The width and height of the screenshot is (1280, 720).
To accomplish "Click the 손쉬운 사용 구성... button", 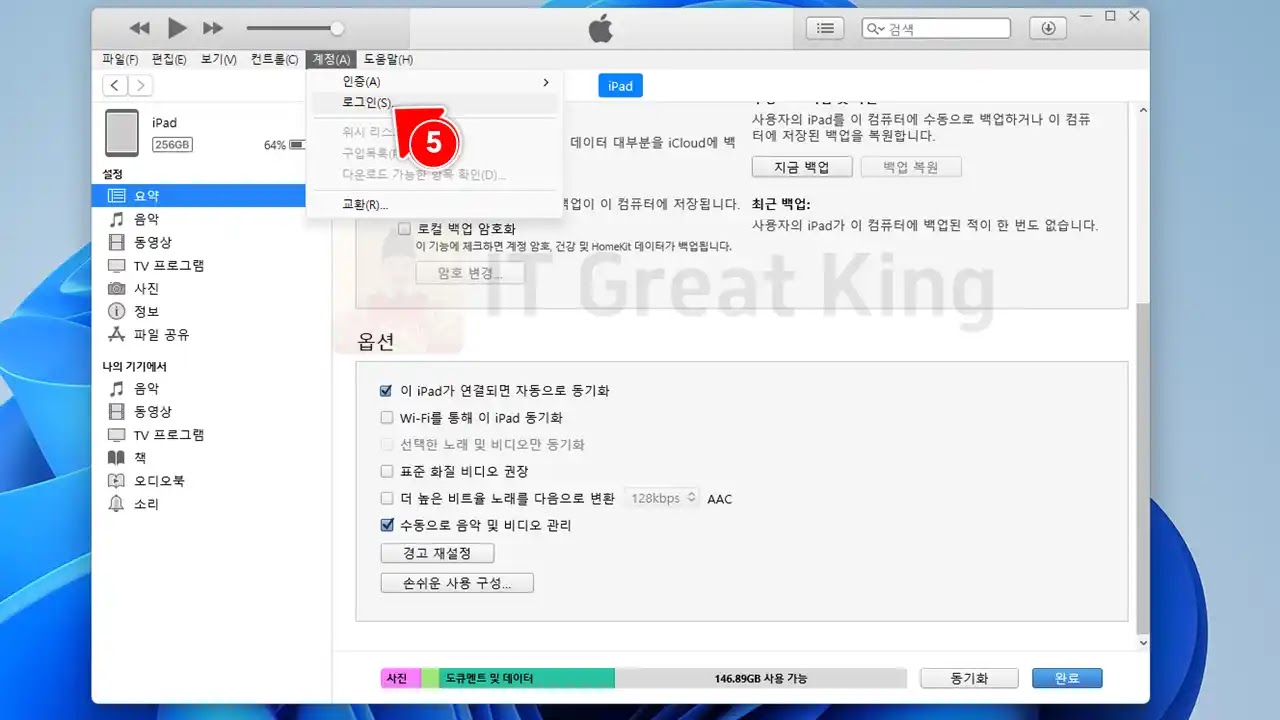I will [x=457, y=583].
